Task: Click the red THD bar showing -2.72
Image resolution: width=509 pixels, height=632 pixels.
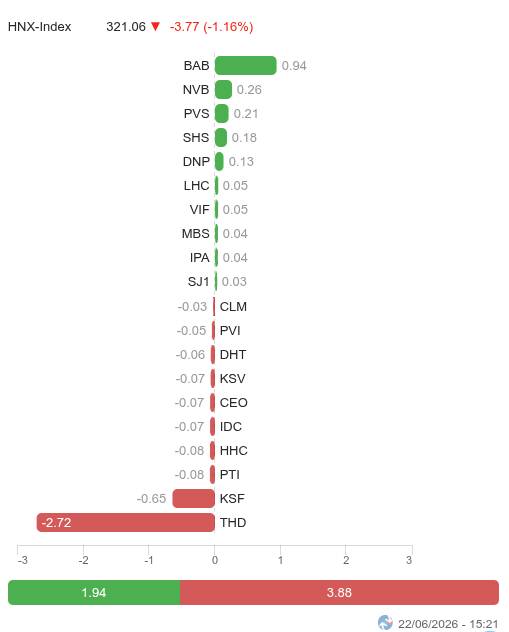Action: tap(125, 522)
